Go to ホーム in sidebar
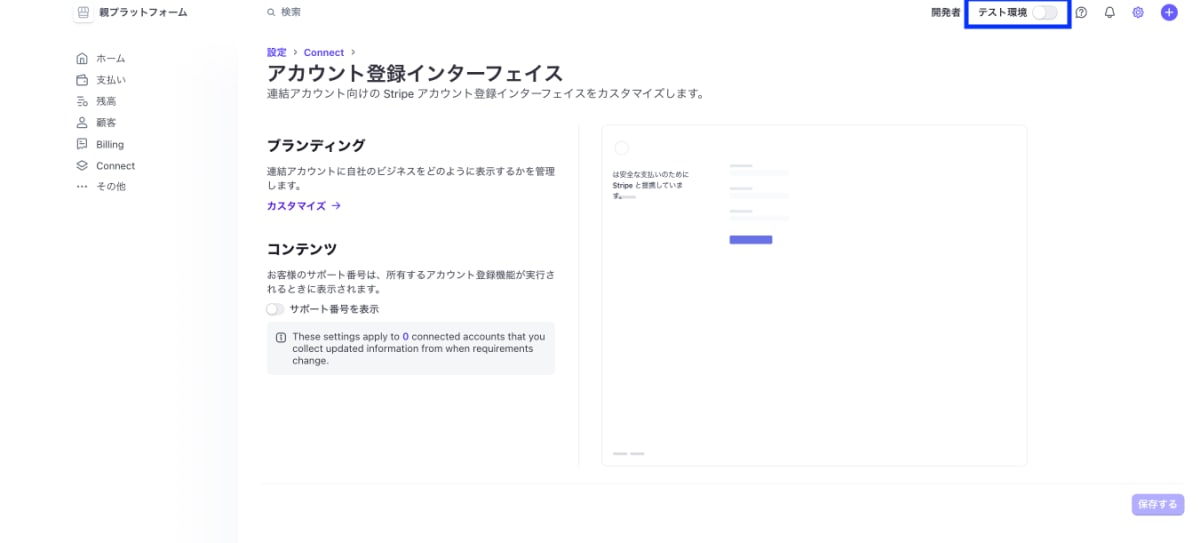1200x543 pixels. click(x=110, y=59)
